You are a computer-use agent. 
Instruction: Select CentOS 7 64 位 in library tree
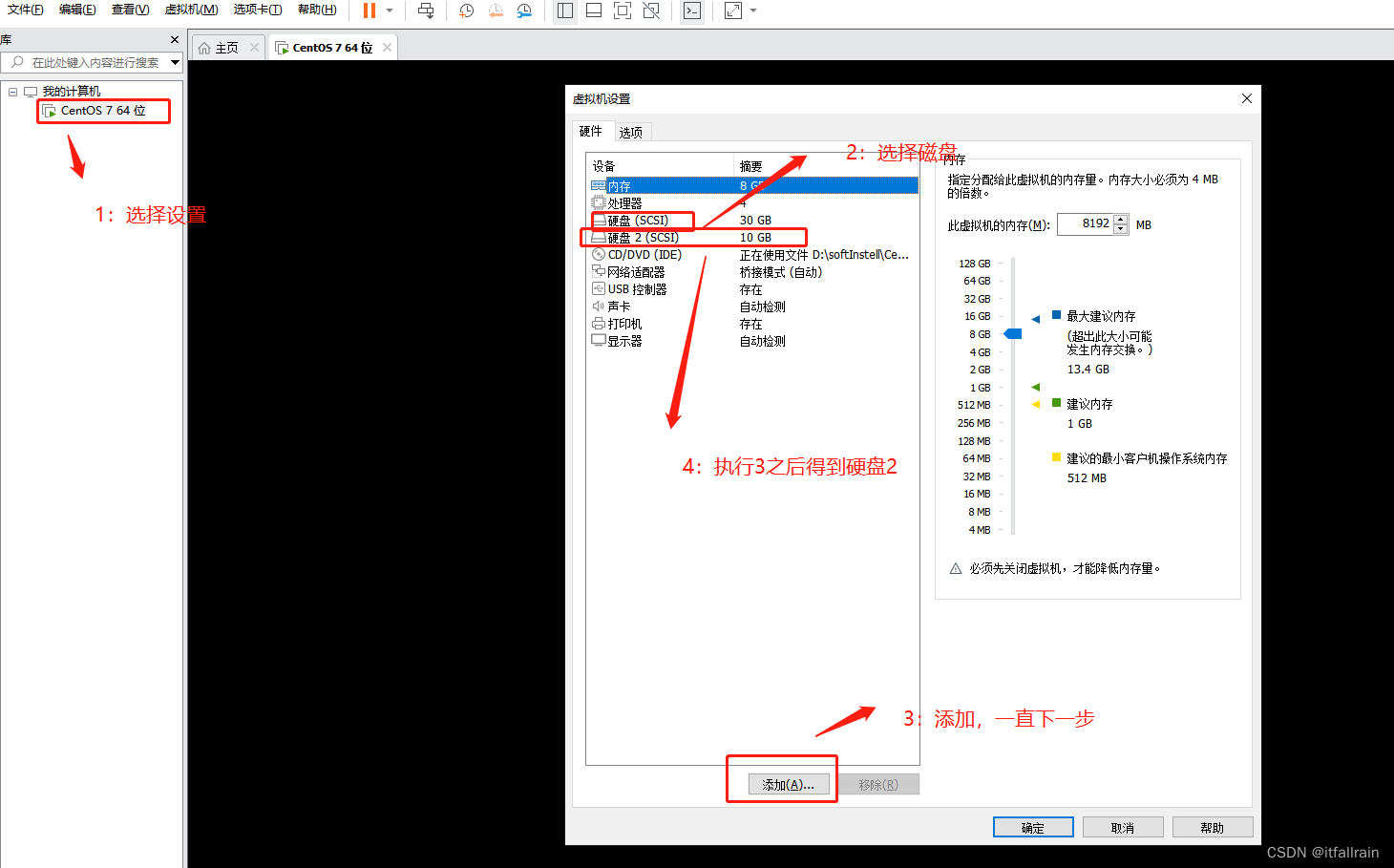pyautogui.click(x=103, y=111)
